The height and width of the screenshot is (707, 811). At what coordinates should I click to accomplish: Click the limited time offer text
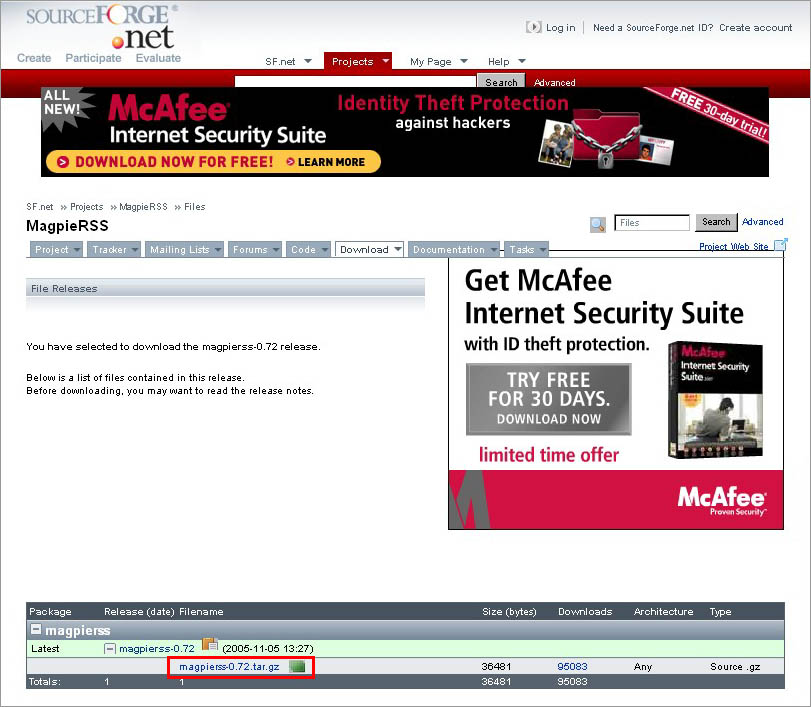point(549,455)
